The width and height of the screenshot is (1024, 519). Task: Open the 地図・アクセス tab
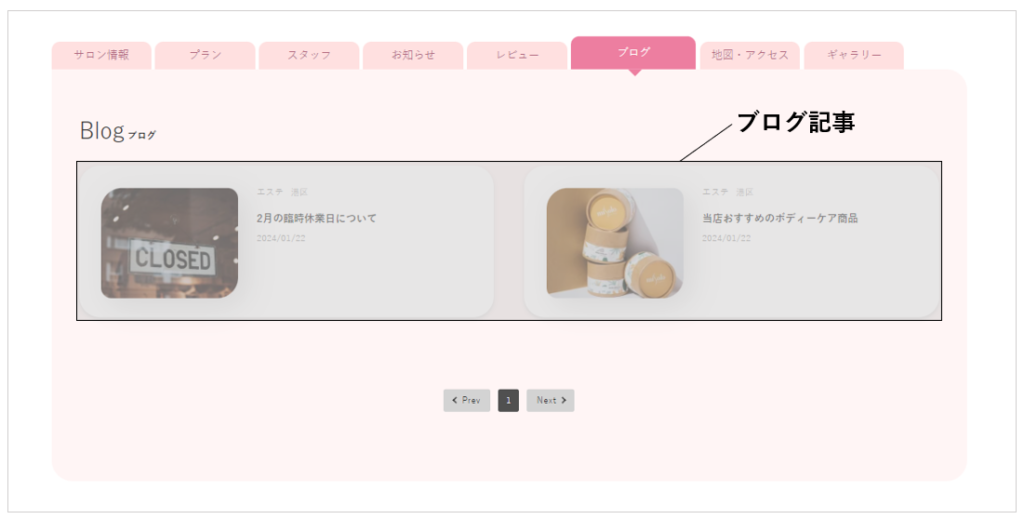coord(750,55)
